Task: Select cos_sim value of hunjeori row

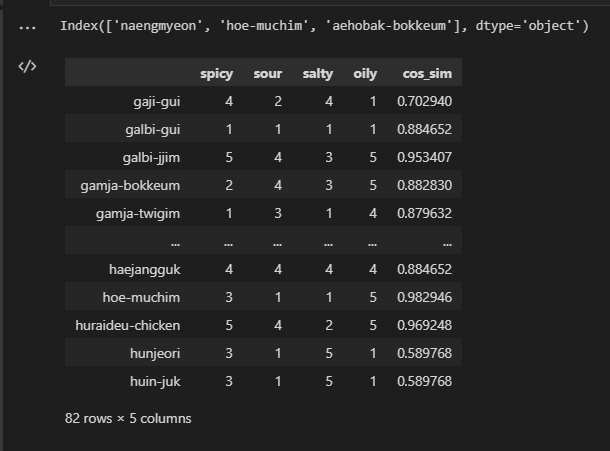Action: [x=424, y=353]
